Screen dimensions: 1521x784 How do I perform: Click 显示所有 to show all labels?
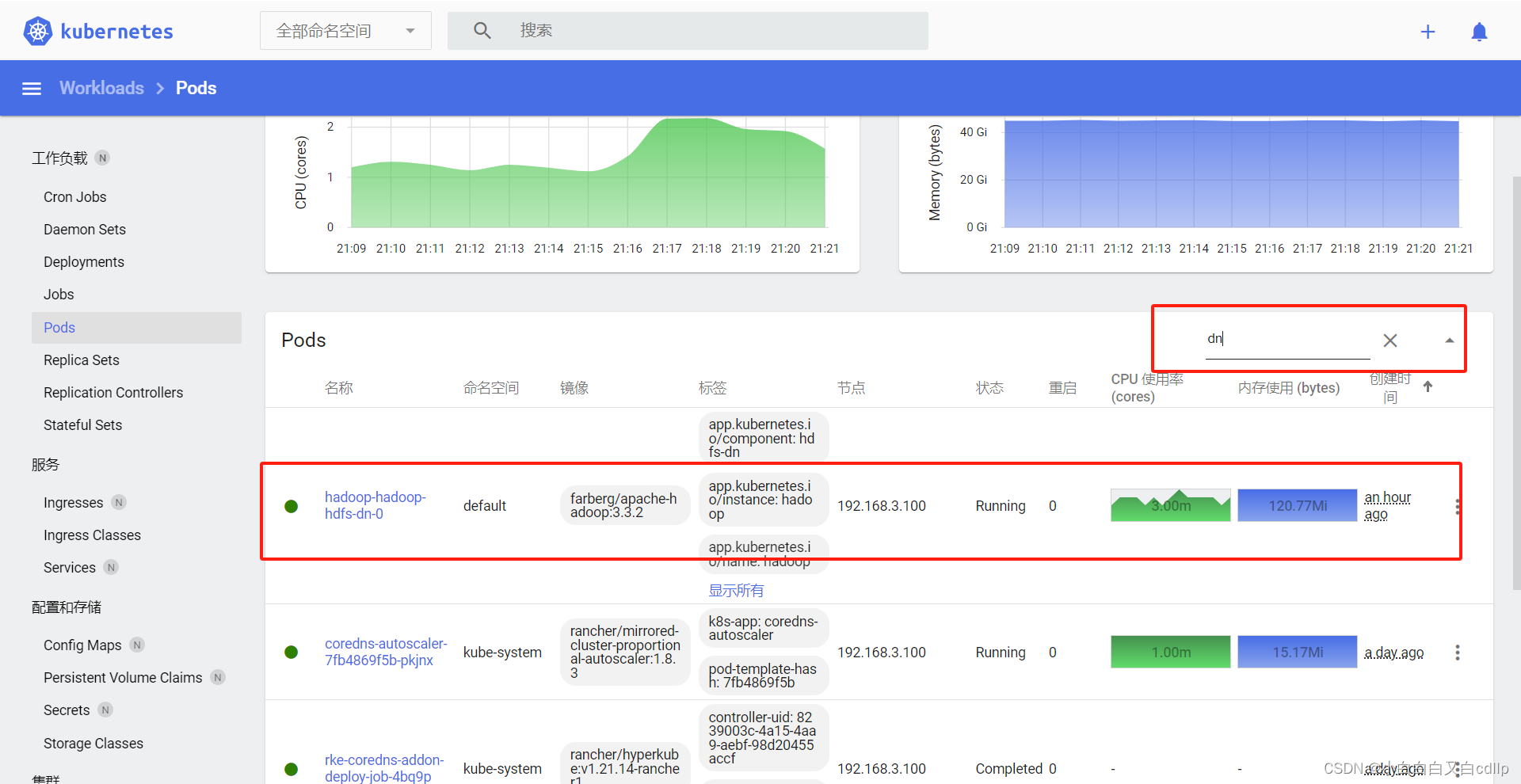coord(736,591)
